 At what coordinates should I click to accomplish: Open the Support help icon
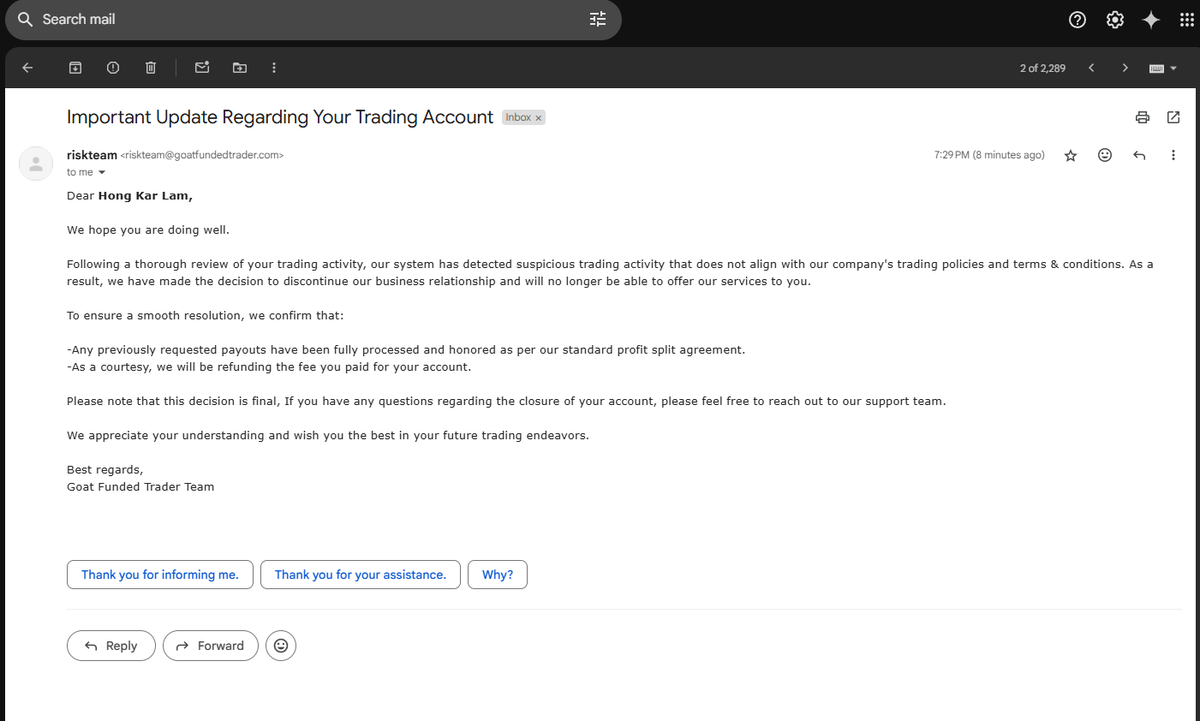pos(1079,19)
